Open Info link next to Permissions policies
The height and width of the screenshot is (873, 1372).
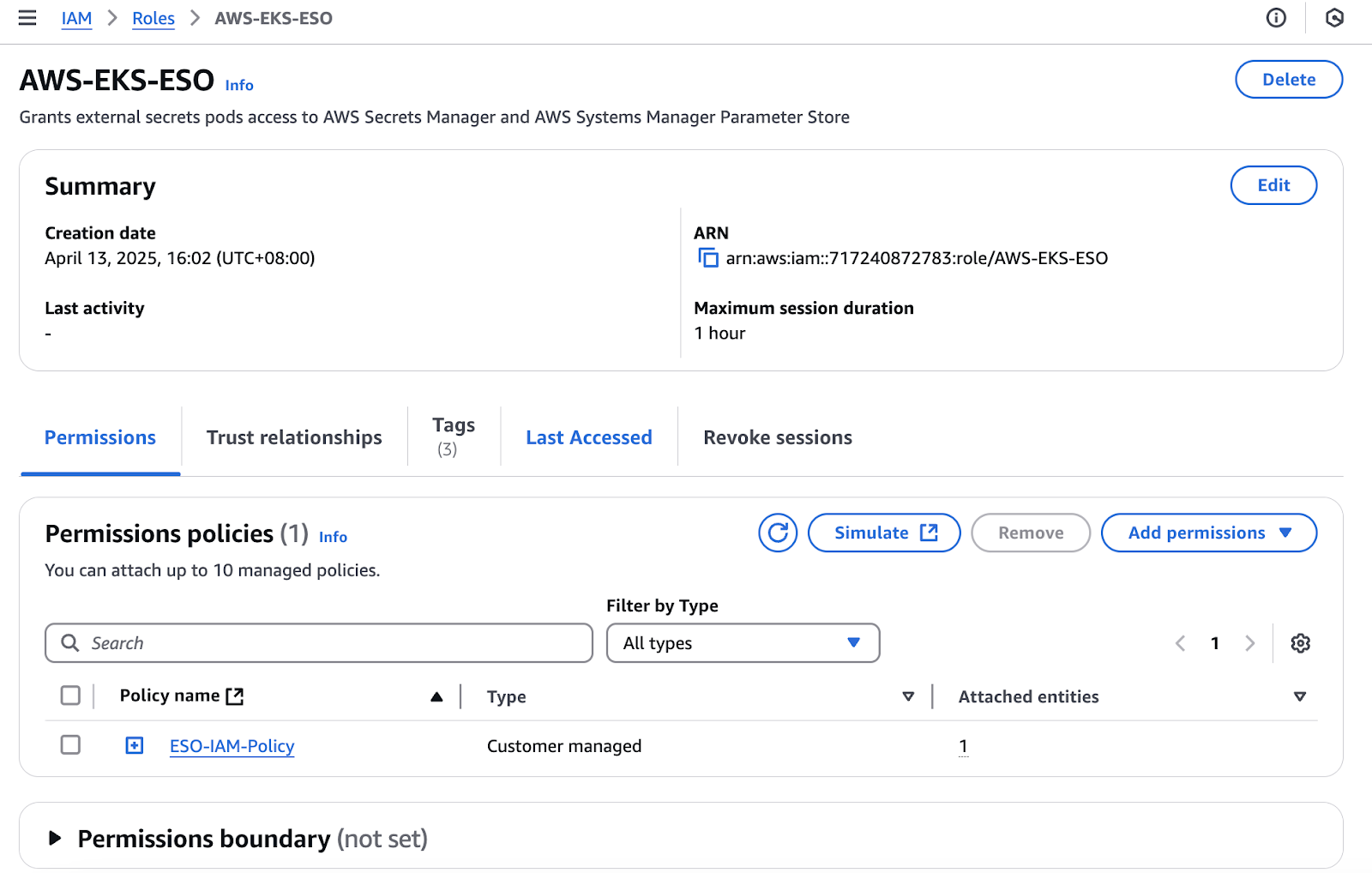point(333,537)
